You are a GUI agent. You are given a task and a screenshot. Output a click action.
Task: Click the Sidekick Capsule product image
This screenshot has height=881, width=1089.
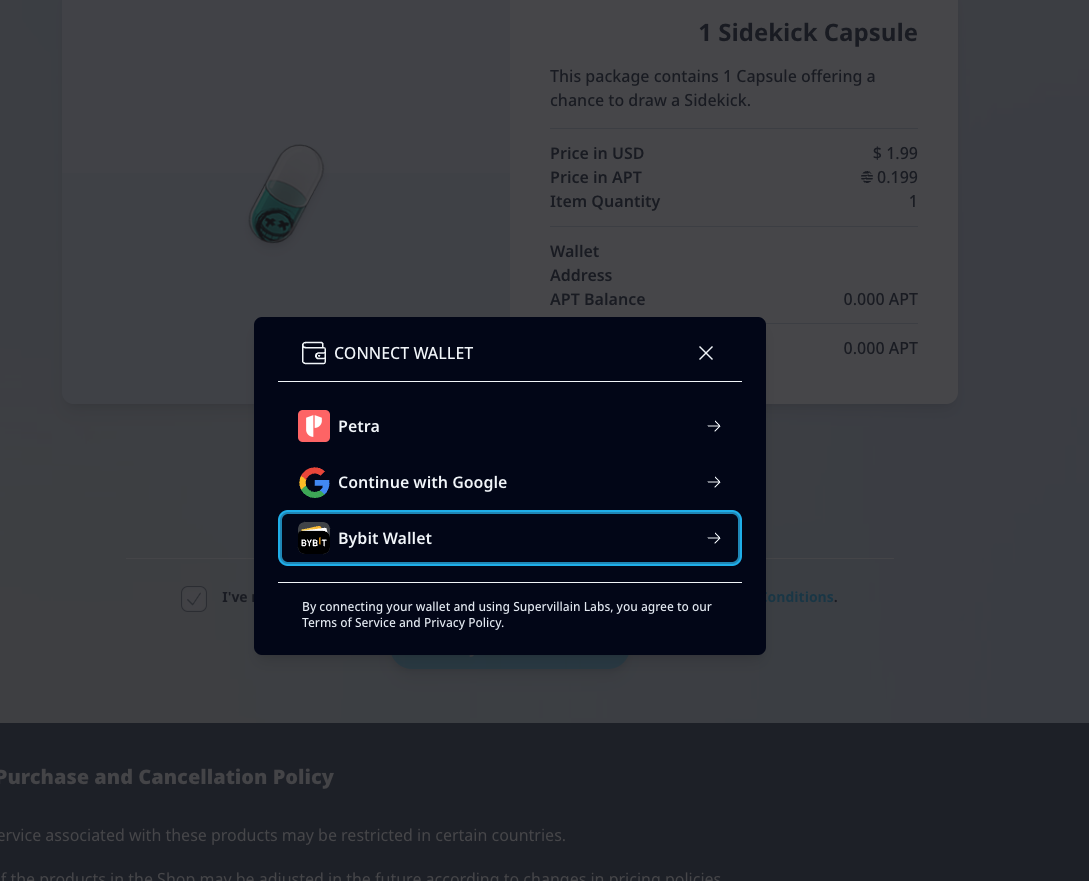click(x=286, y=194)
